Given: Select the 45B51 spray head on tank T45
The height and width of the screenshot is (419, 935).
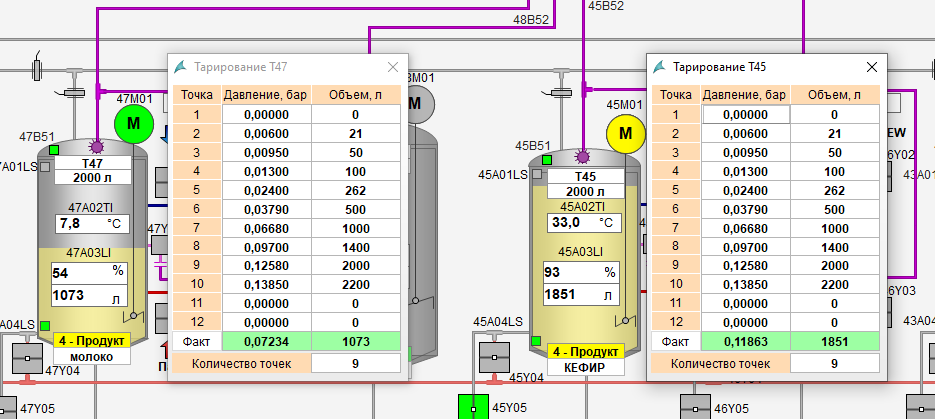Looking at the screenshot, I should pos(581,155).
